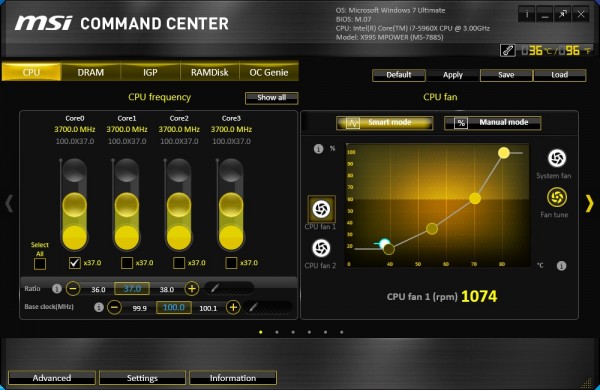
Task: Click the Save button
Action: [x=506, y=75]
